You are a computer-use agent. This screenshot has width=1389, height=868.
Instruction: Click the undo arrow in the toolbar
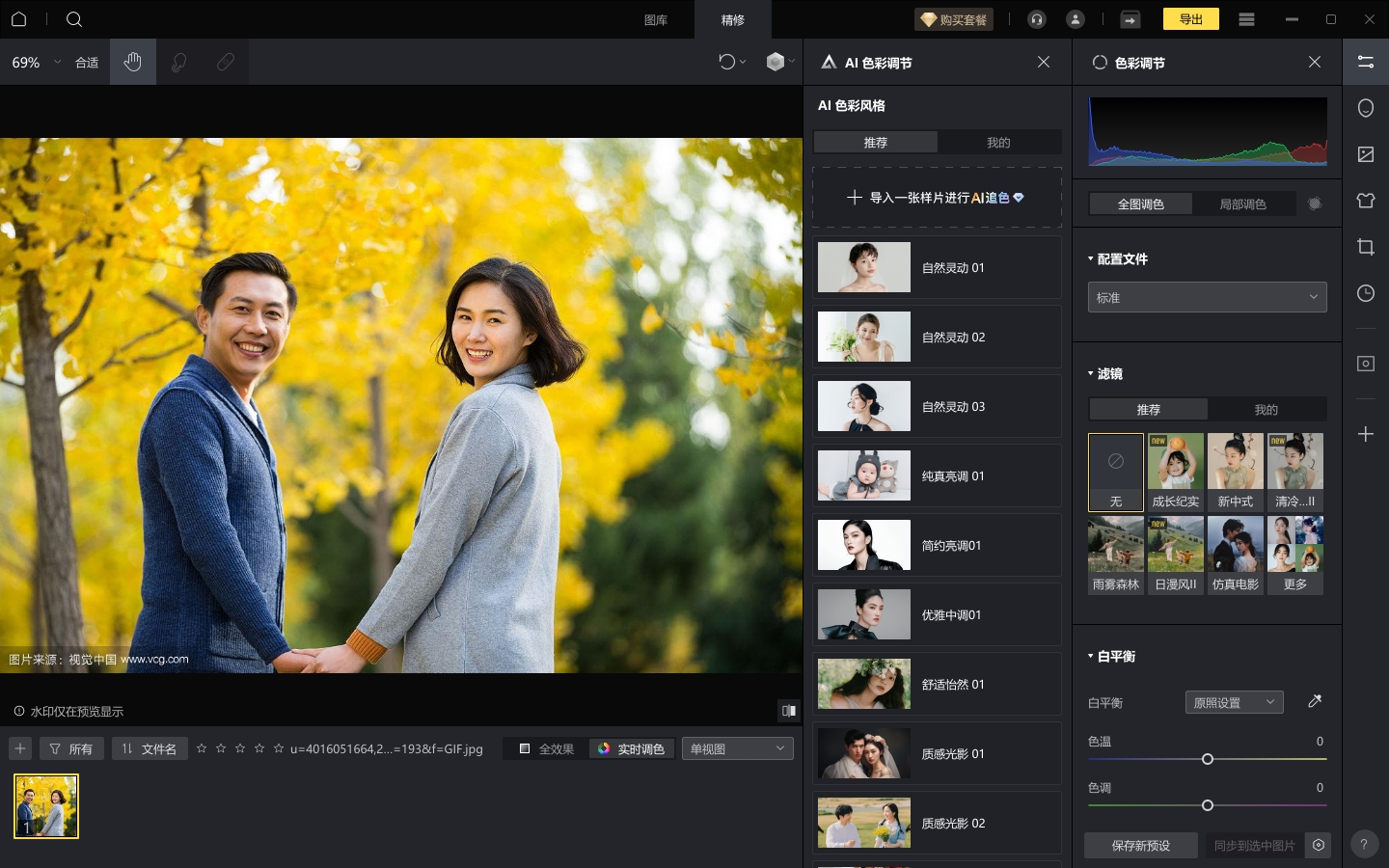pos(728,62)
